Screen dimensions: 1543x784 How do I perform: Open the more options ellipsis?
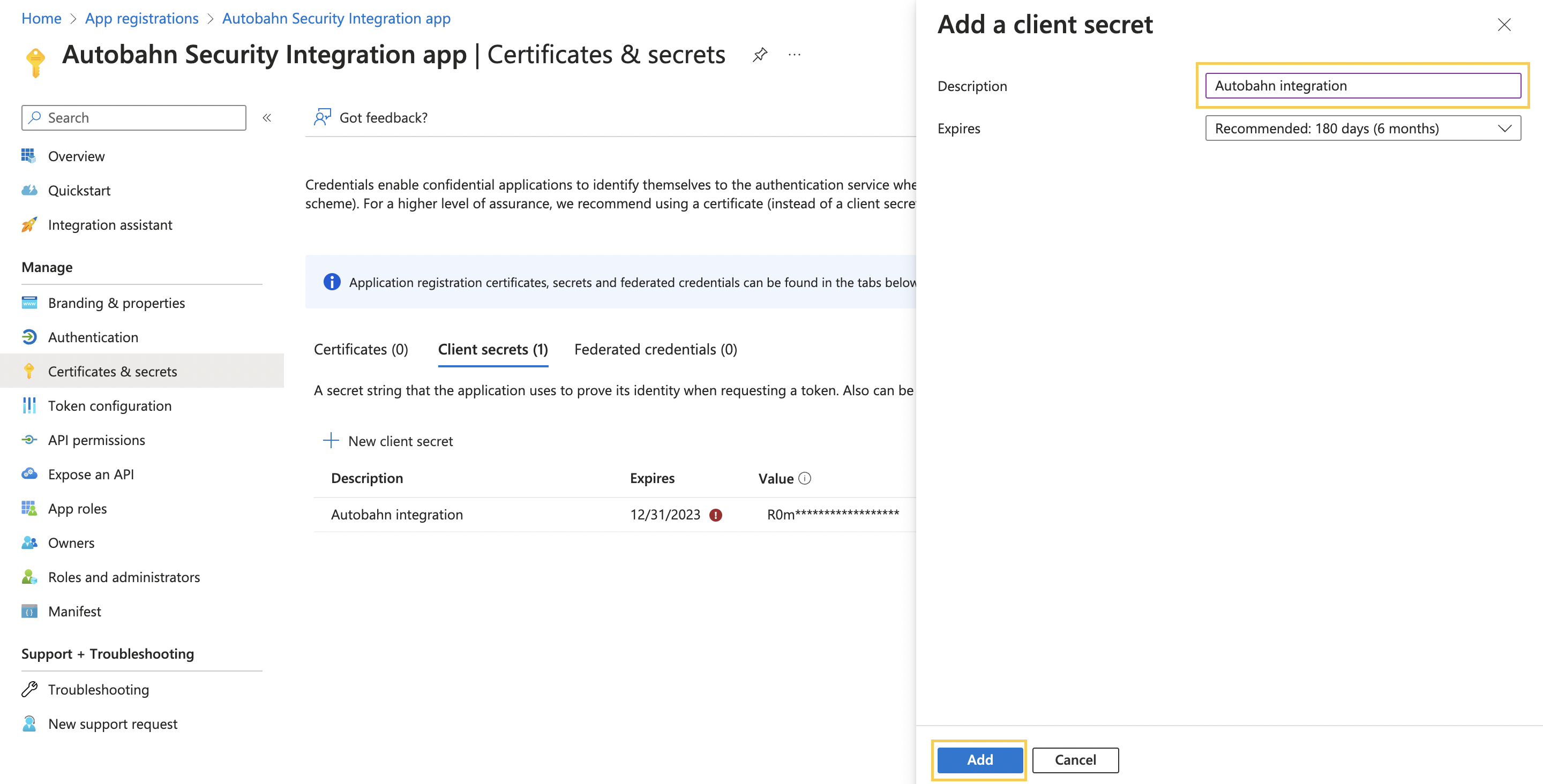794,55
